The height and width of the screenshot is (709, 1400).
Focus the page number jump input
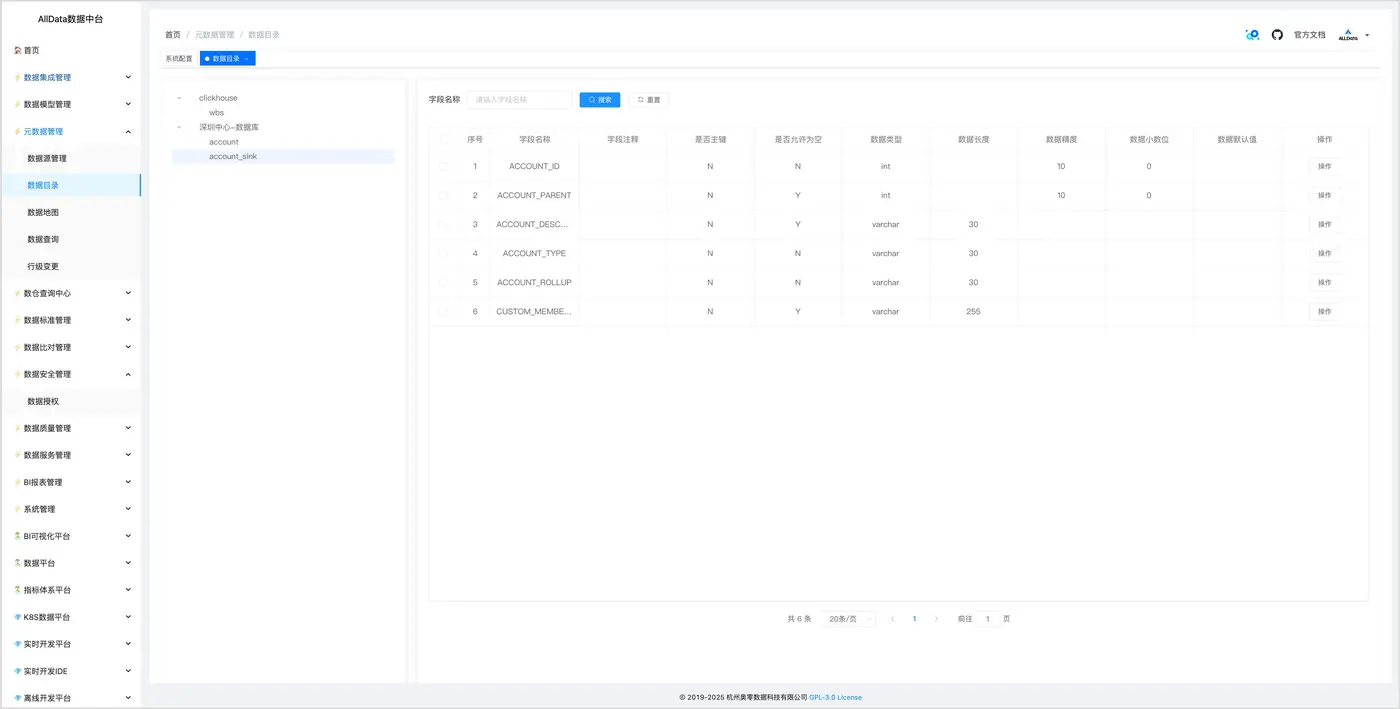[987, 619]
